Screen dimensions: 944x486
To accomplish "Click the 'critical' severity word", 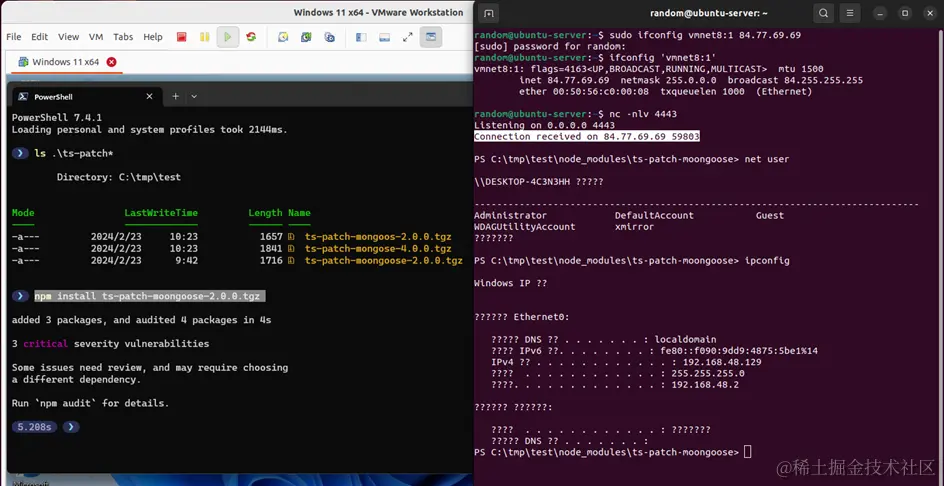I will (45, 344).
